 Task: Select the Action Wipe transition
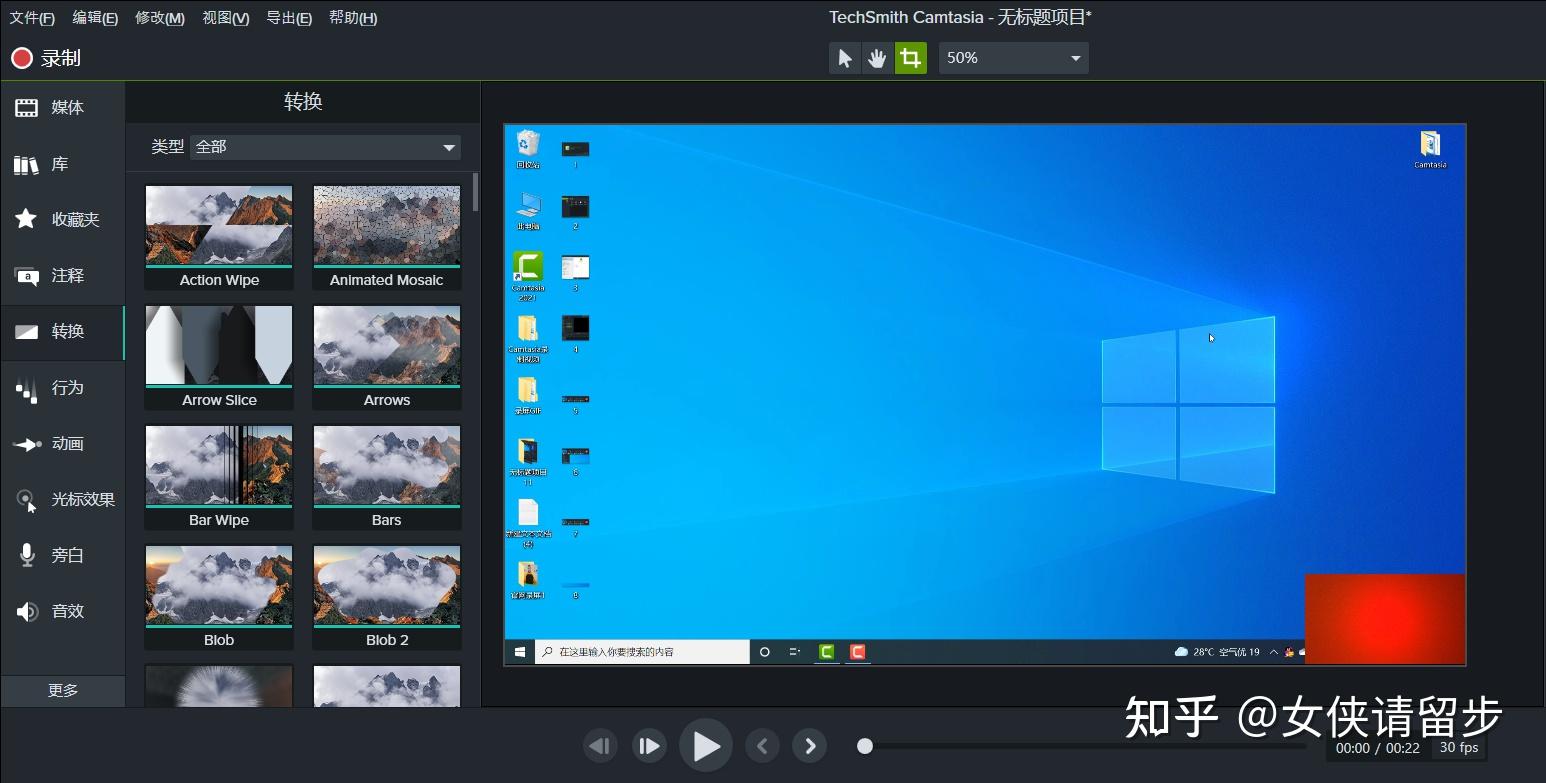(x=219, y=237)
